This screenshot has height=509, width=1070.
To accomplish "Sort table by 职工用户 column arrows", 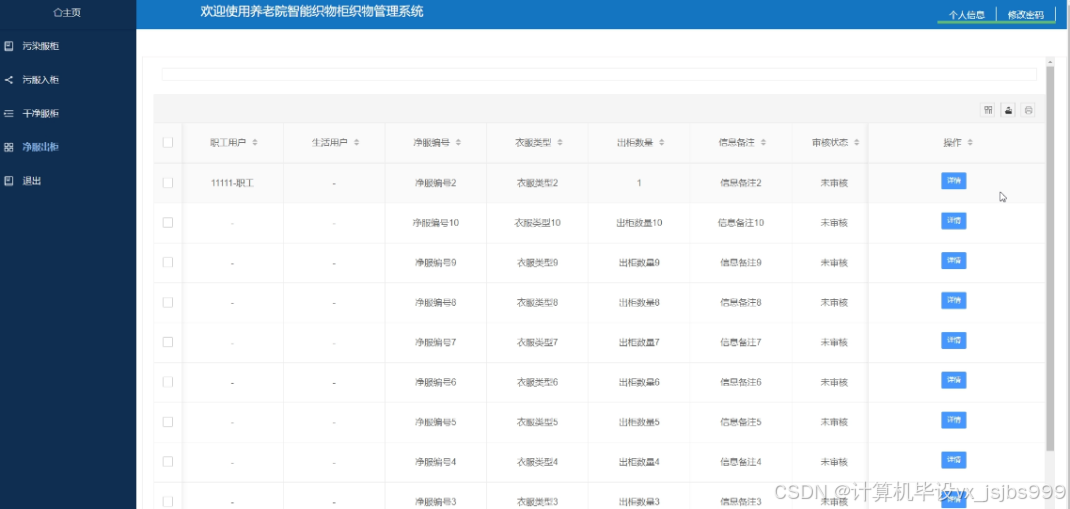I will coord(255,143).
